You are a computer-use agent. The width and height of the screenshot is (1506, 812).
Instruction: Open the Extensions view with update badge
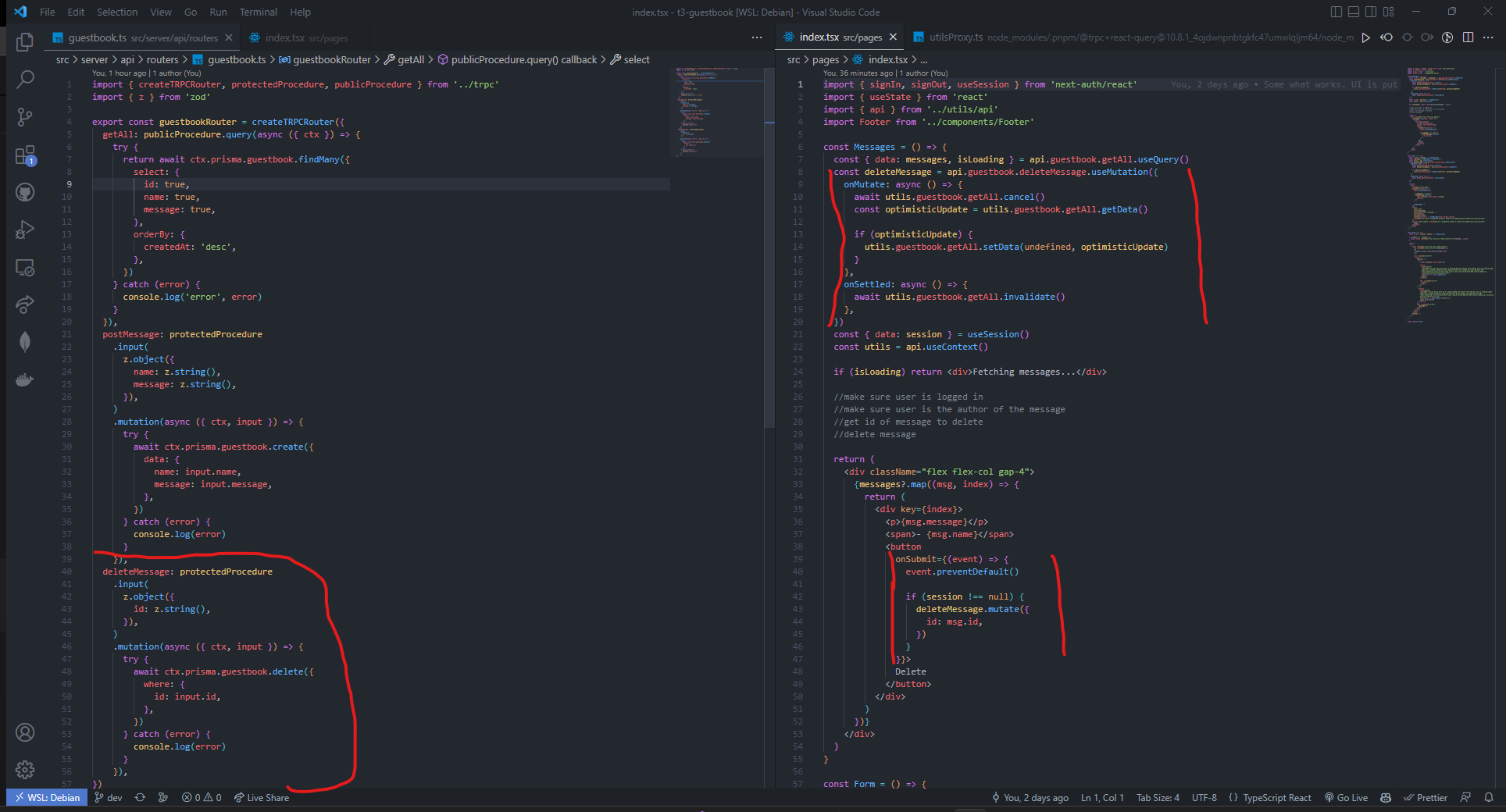(25, 155)
